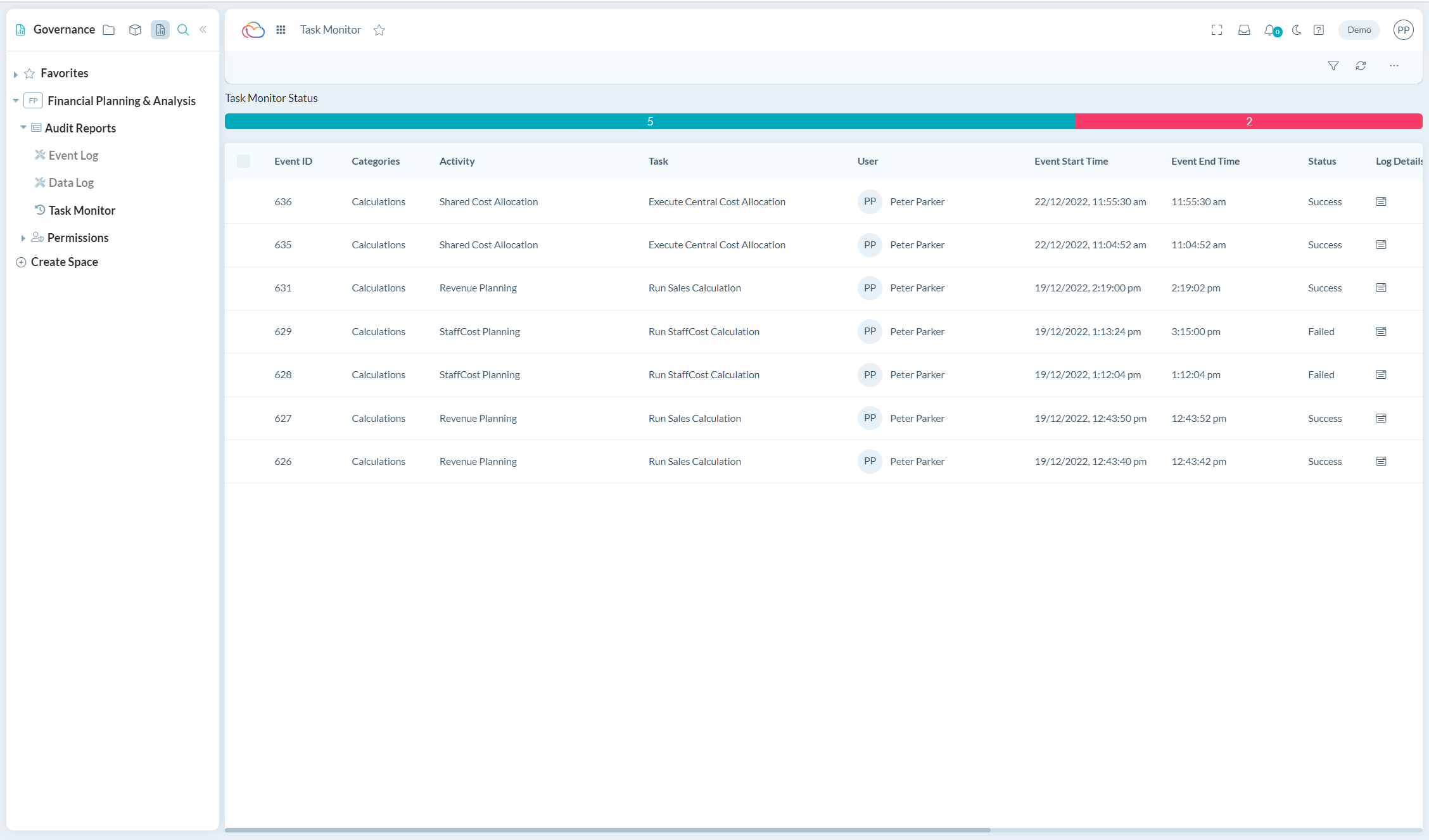The image size is (1429, 840).
Task: Click the refresh icon in toolbar
Action: 1361,66
